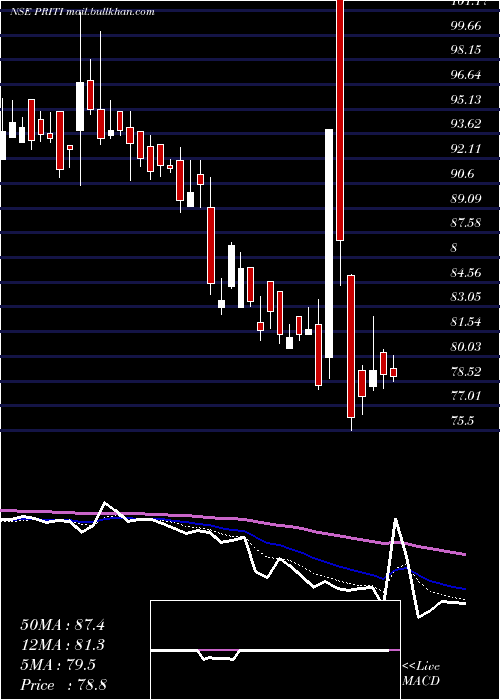Select the 75.5 price axis label
Viewport: 500px width, 700px height.
point(462,421)
